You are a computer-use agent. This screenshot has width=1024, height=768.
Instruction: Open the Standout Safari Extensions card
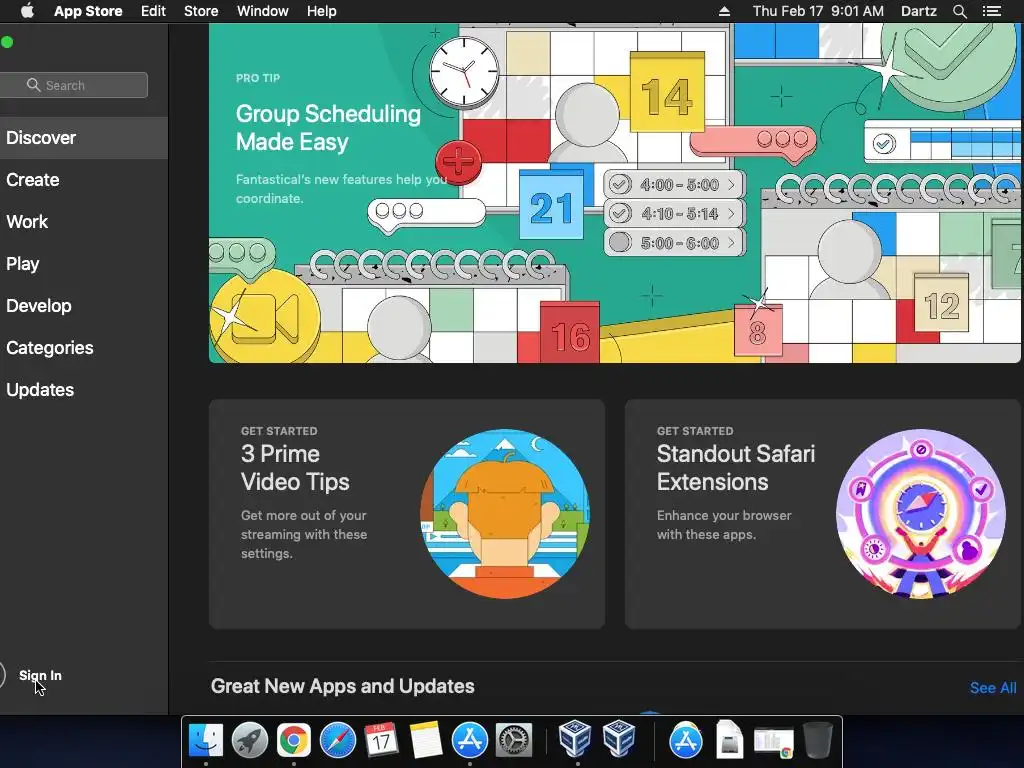(x=823, y=514)
